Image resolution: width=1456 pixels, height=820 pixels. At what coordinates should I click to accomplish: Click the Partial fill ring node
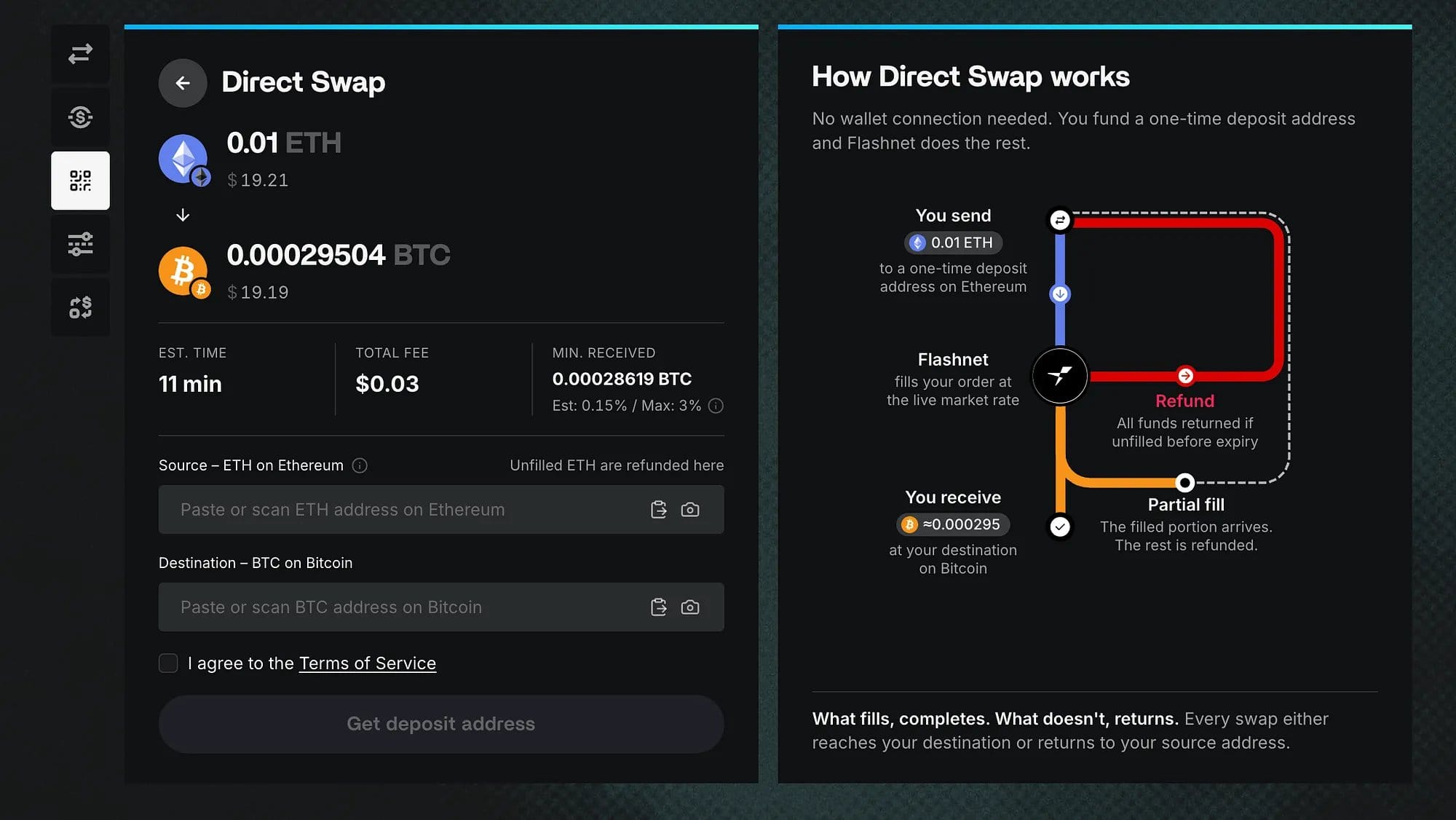pos(1185,482)
